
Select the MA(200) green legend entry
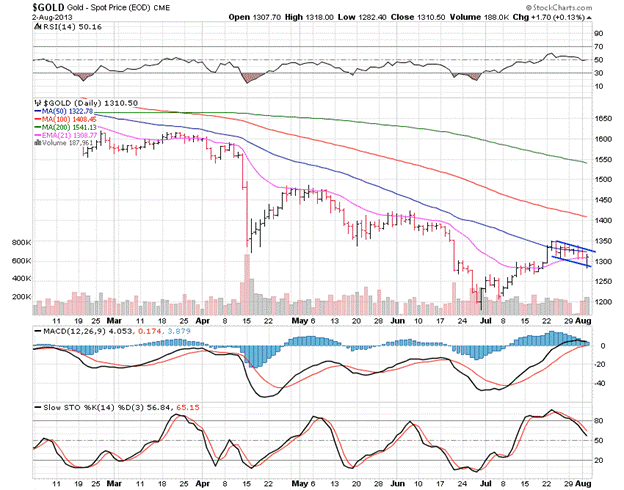[66, 127]
